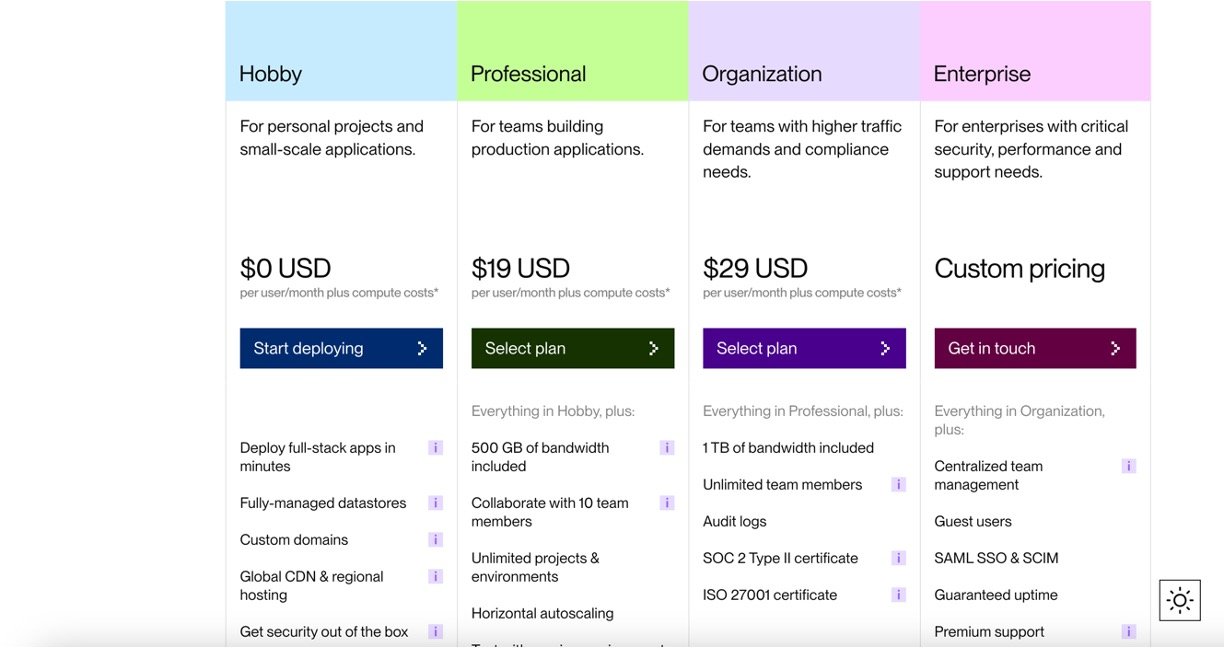Click the Get in touch button
The image size is (1224, 648).
pos(1035,349)
